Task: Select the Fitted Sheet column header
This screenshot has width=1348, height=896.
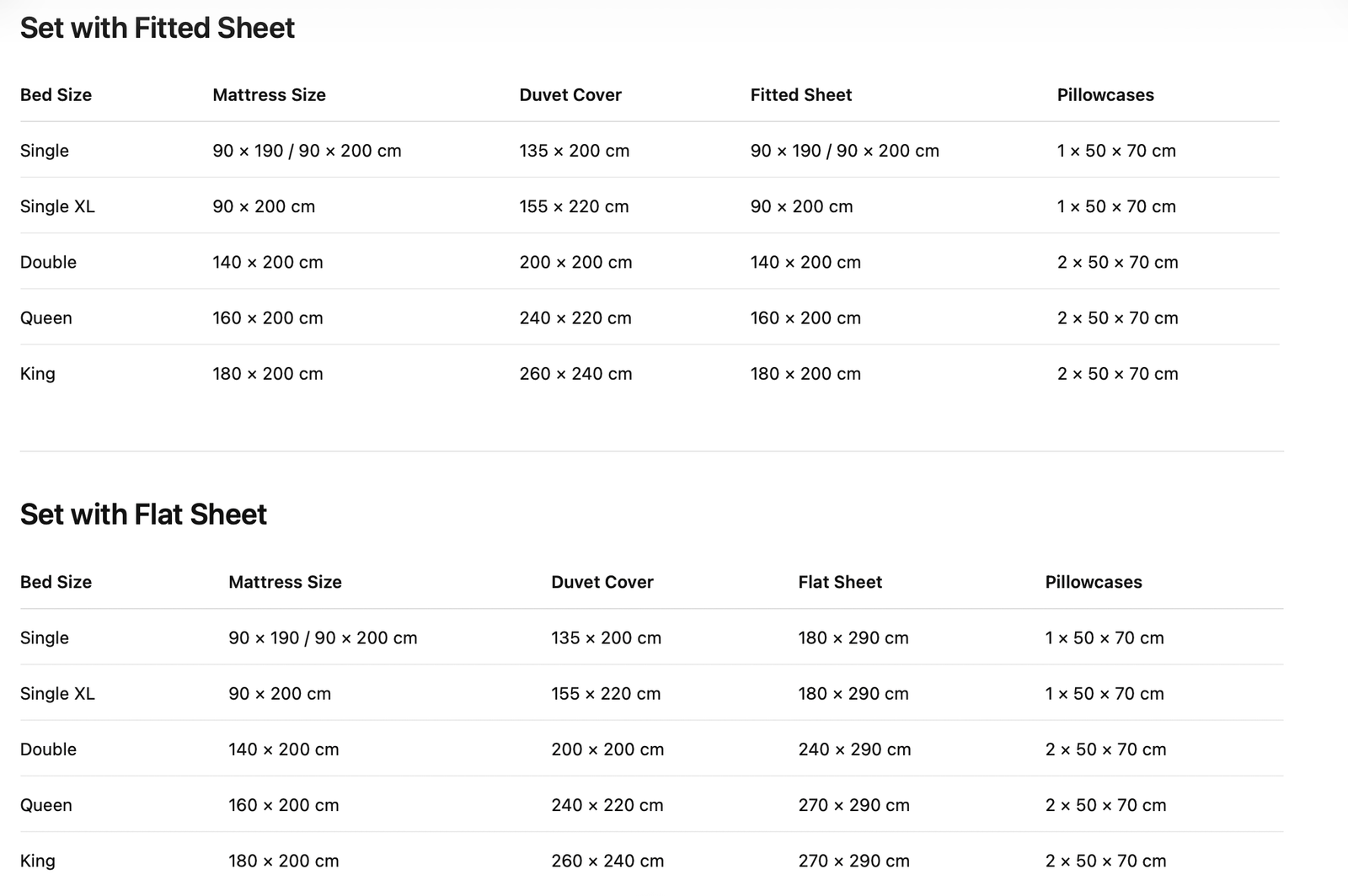Action: pyautogui.click(x=800, y=95)
